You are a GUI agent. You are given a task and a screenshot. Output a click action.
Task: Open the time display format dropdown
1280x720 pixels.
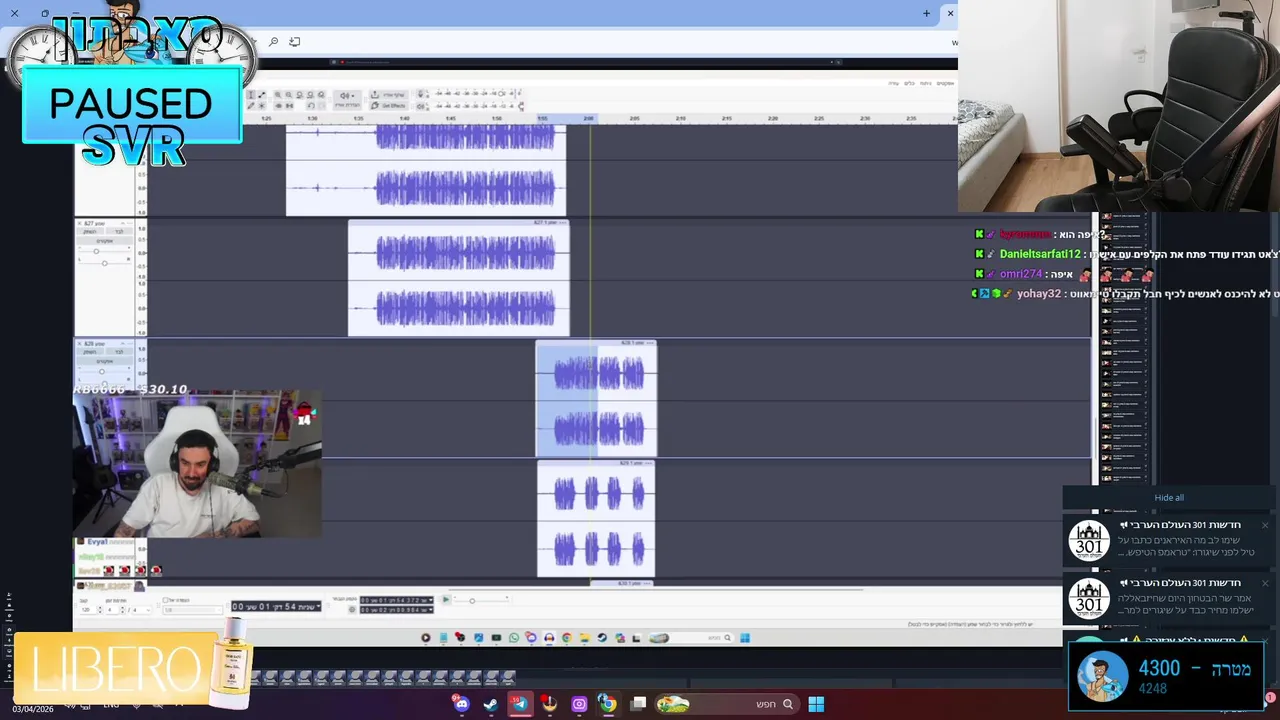coord(318,606)
